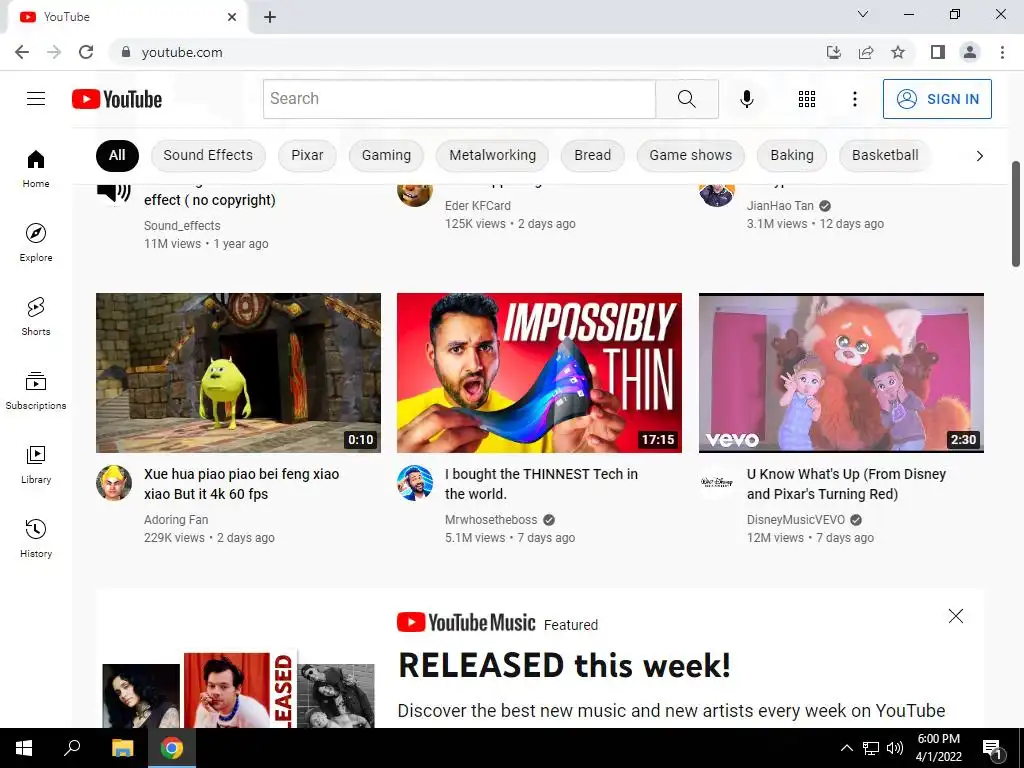Open the YouTube apps grid icon
This screenshot has width=1024, height=768.
[807, 99]
